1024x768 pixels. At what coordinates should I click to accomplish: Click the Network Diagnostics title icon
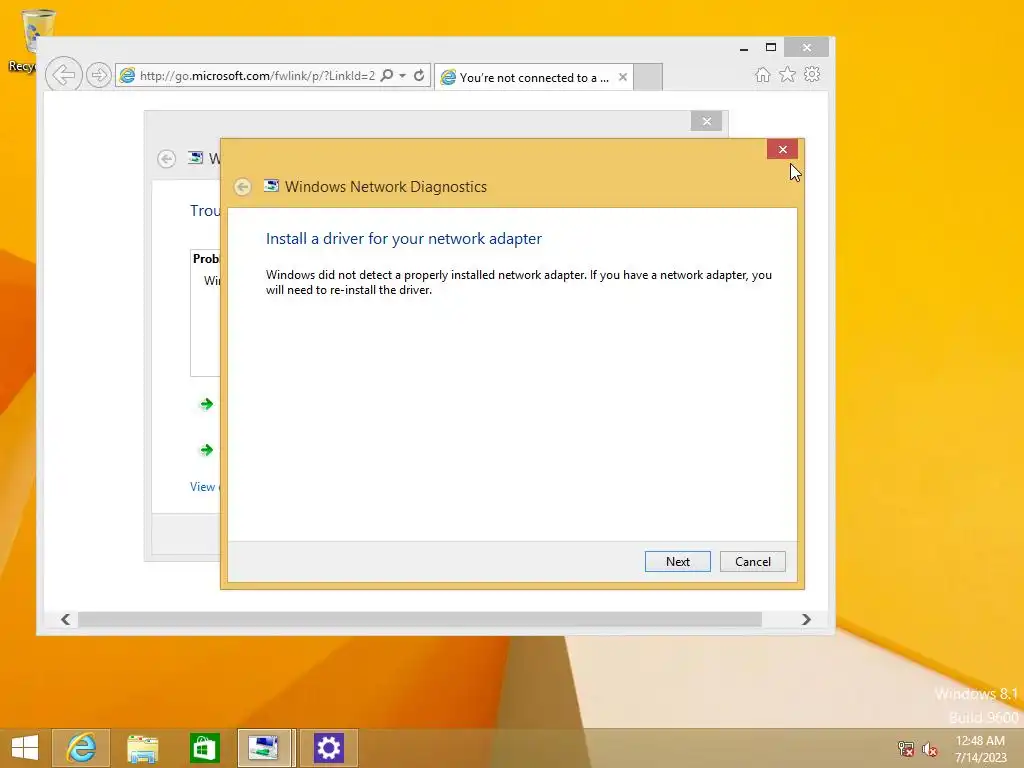(271, 186)
